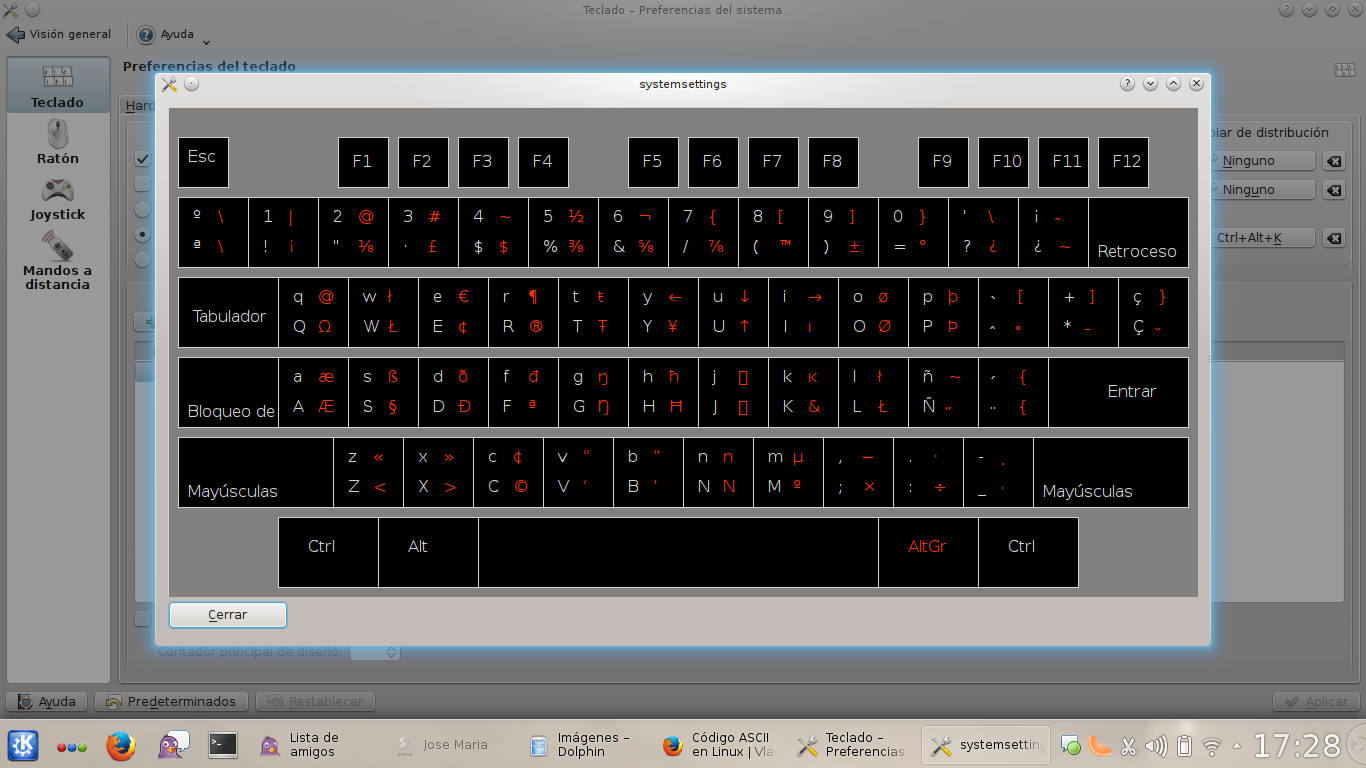Click the e key with euro sign
The image size is (1366, 768).
click(x=453, y=312)
